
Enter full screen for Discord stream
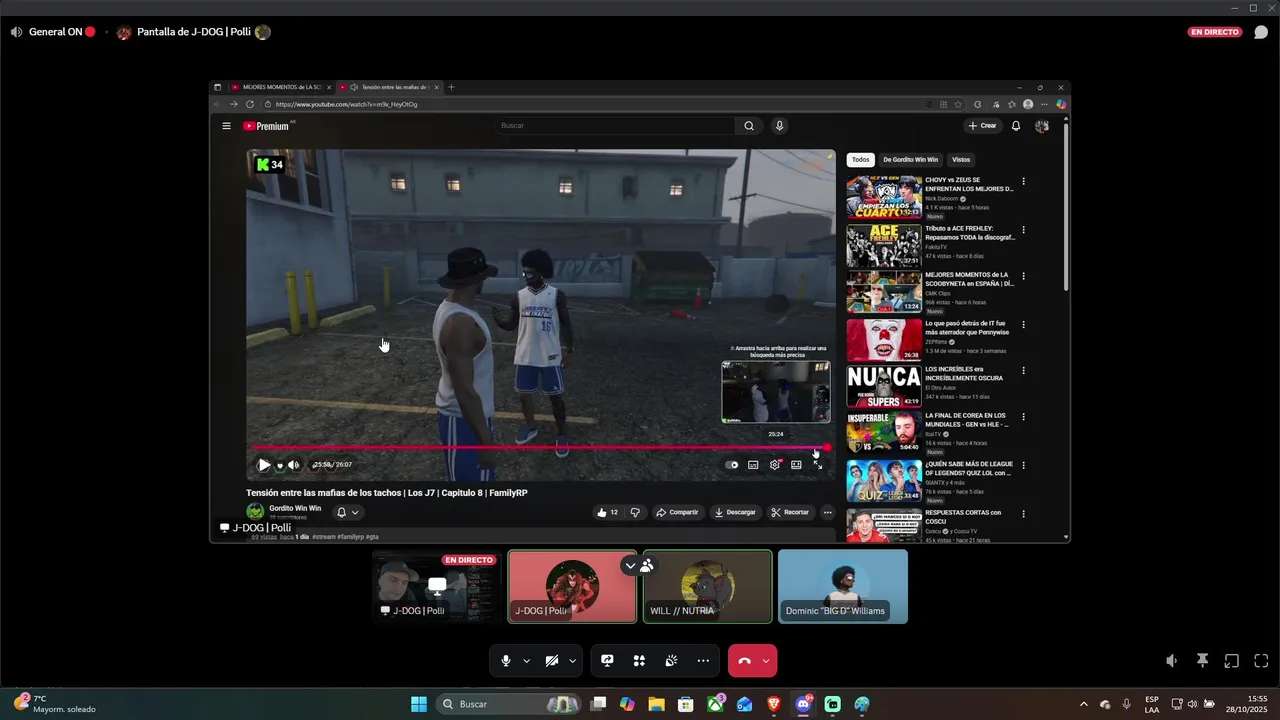[x=1261, y=661]
